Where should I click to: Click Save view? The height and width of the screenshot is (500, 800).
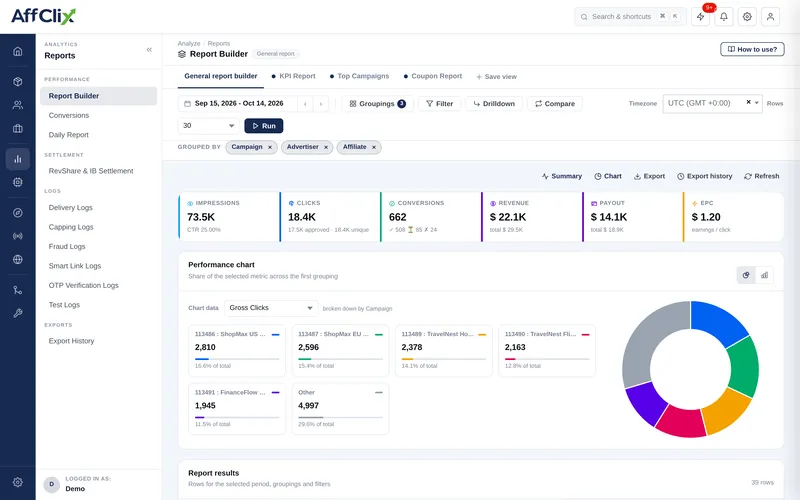coord(496,77)
